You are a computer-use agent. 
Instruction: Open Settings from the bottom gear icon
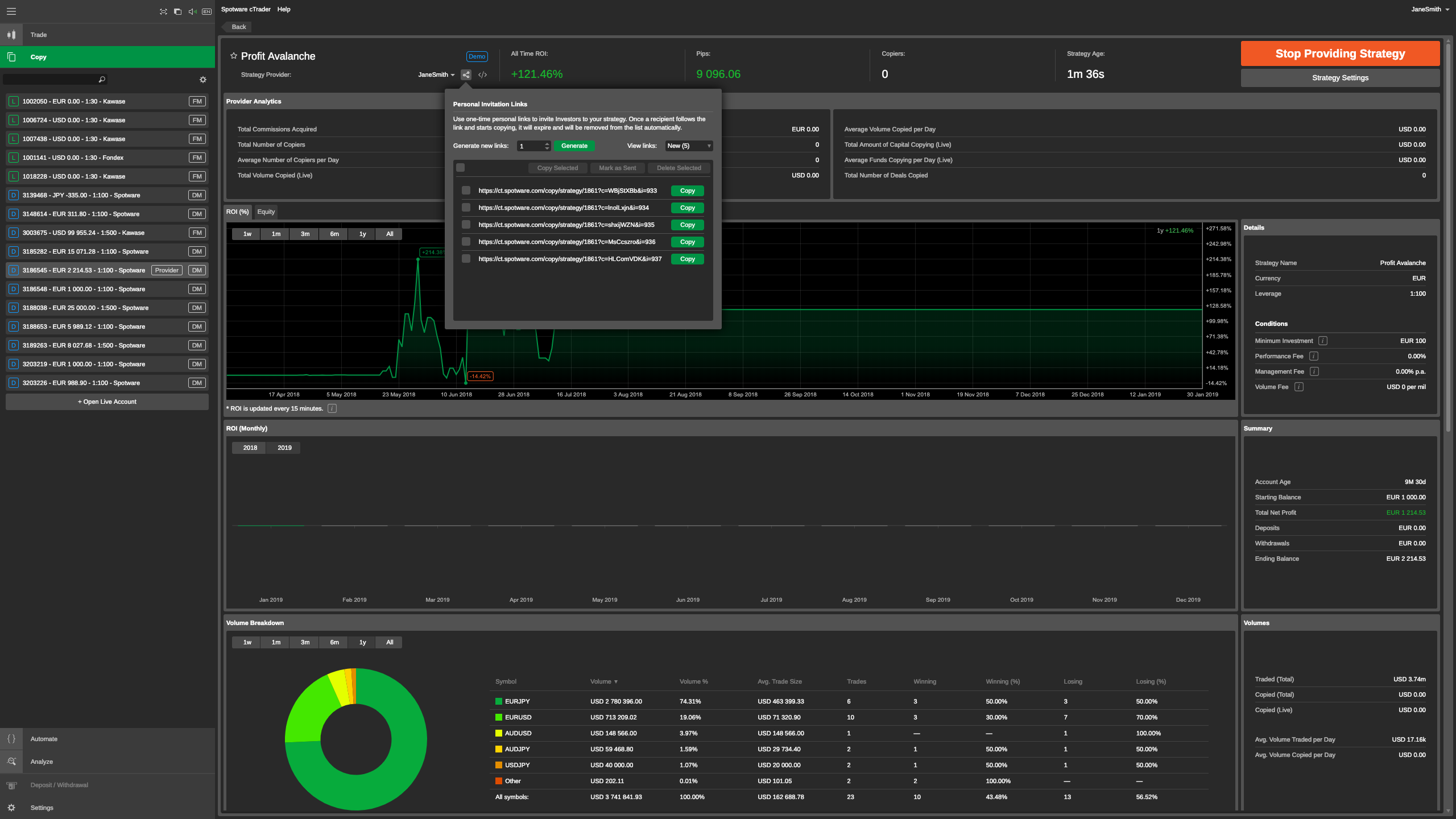(11, 808)
